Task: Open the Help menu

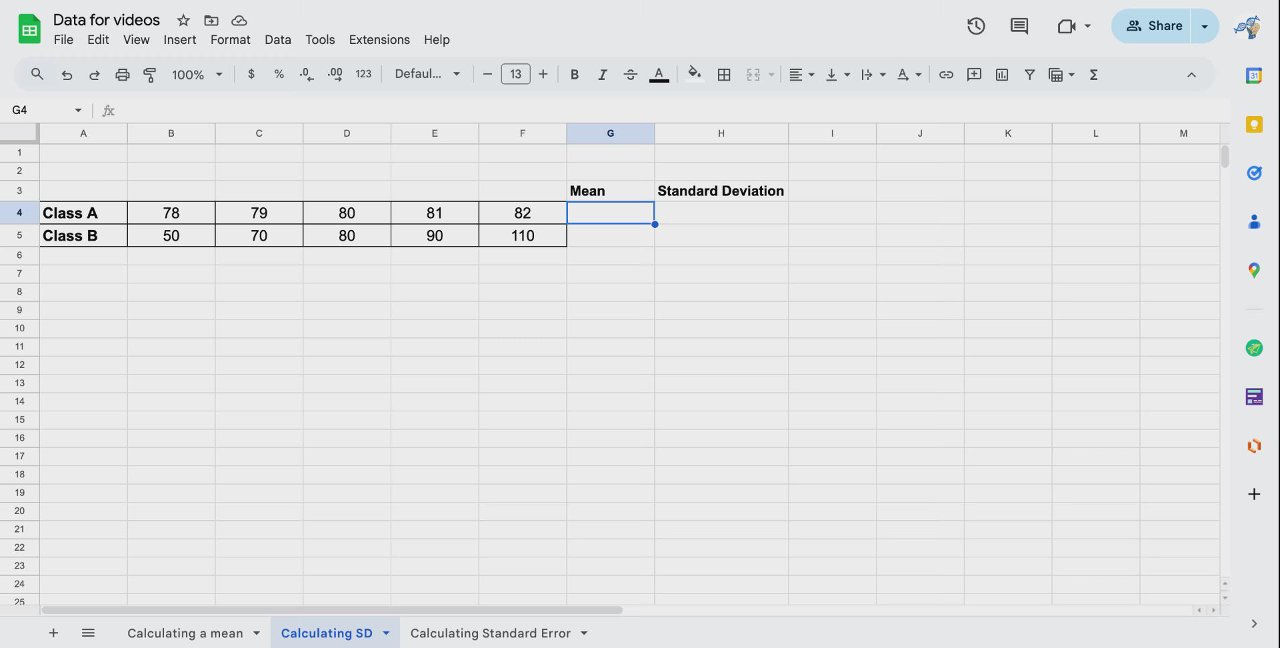Action: pos(437,40)
